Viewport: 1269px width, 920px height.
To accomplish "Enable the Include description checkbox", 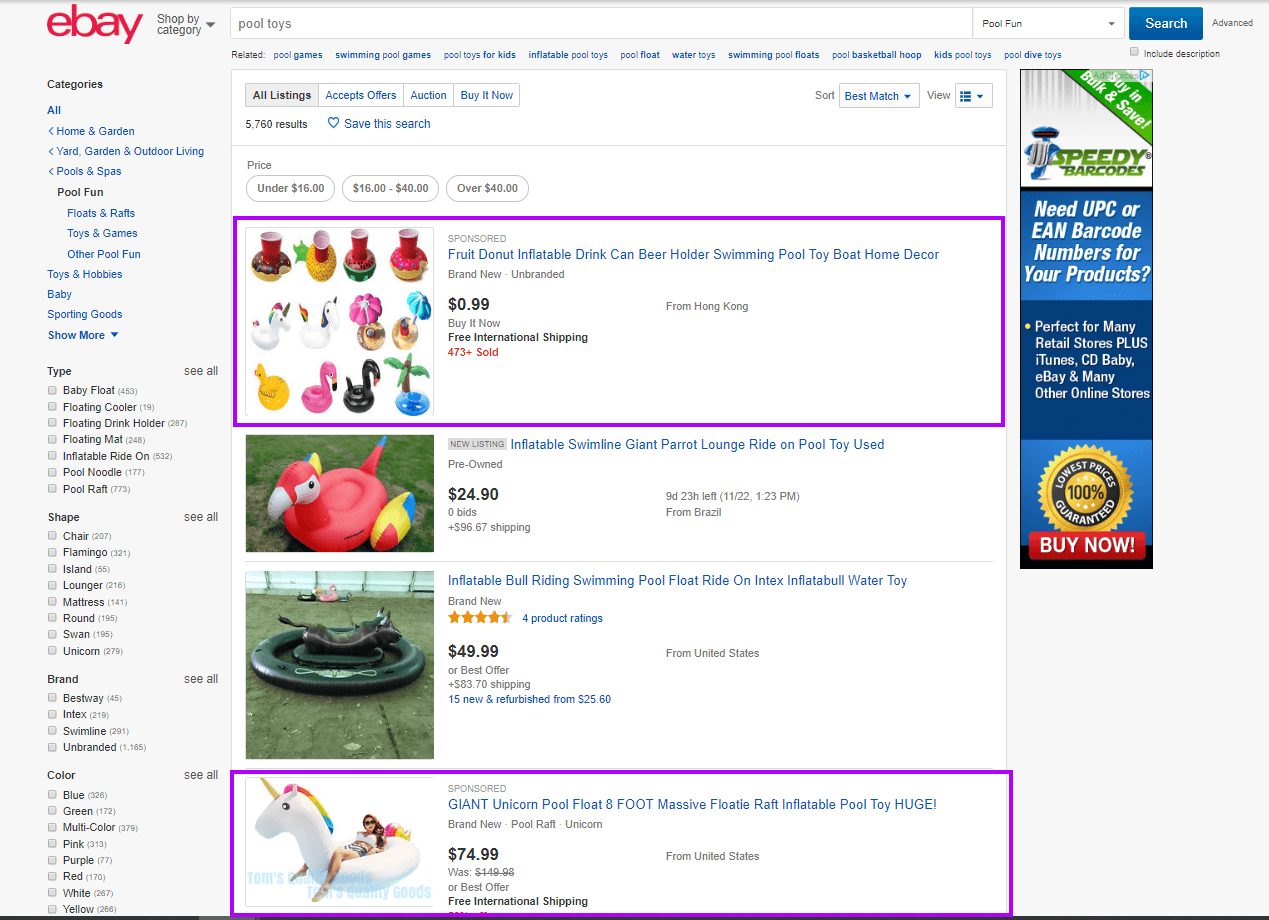I will (x=1135, y=51).
